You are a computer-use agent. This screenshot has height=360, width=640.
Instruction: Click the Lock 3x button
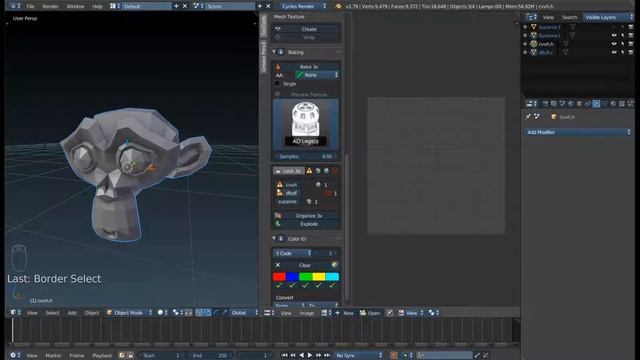288,171
